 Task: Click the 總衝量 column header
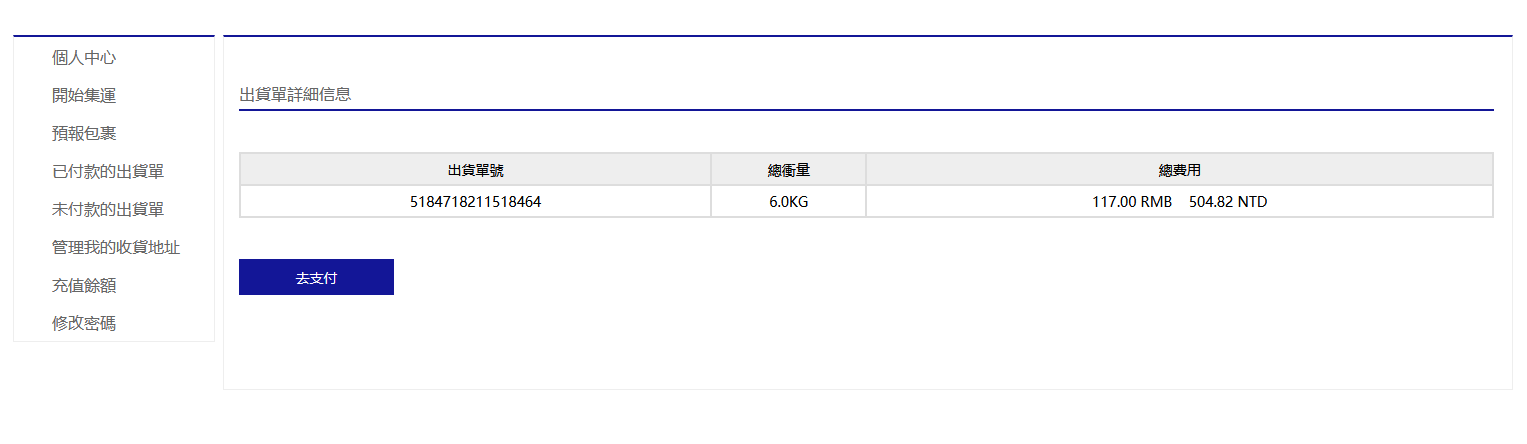pos(788,169)
